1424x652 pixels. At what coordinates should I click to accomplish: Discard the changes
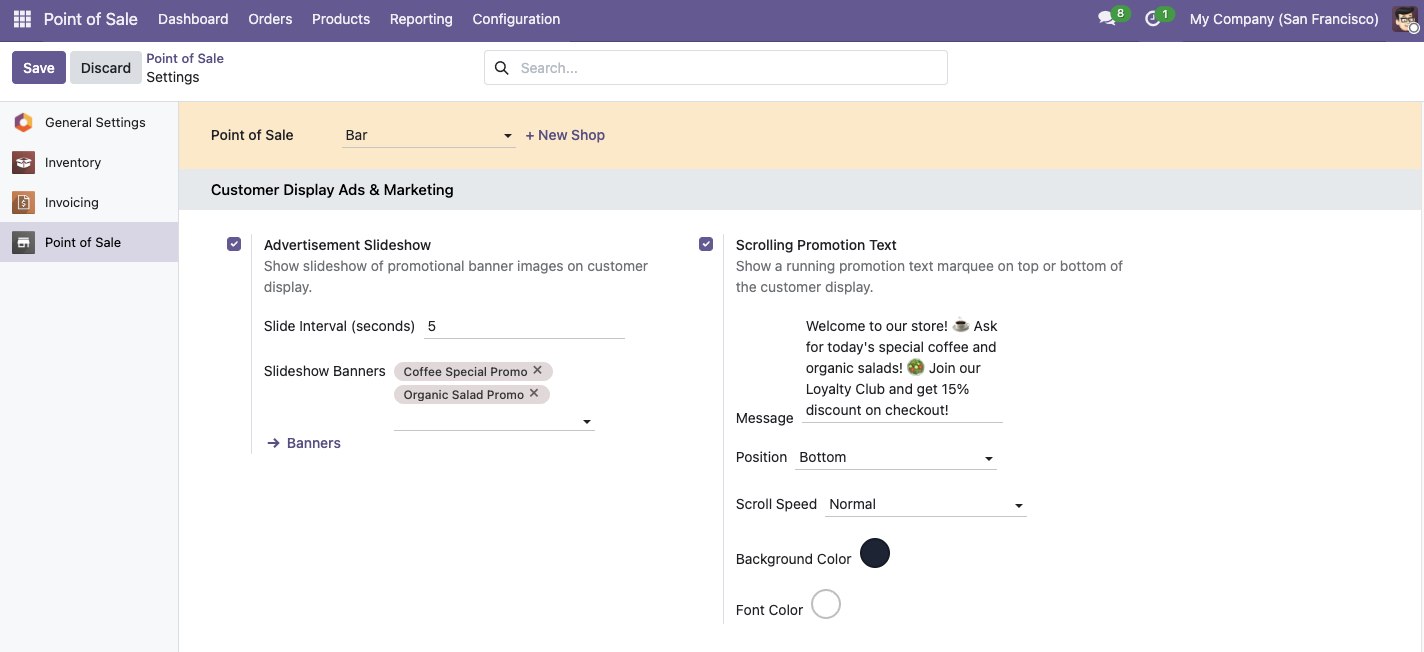click(x=106, y=68)
